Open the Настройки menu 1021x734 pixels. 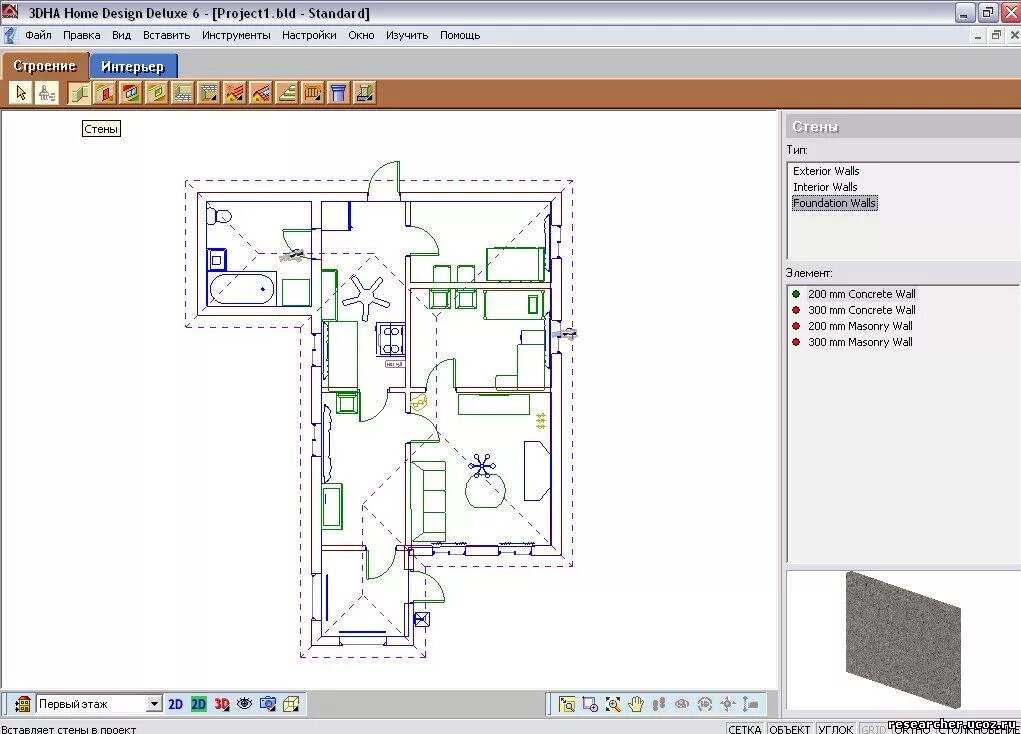tap(309, 35)
